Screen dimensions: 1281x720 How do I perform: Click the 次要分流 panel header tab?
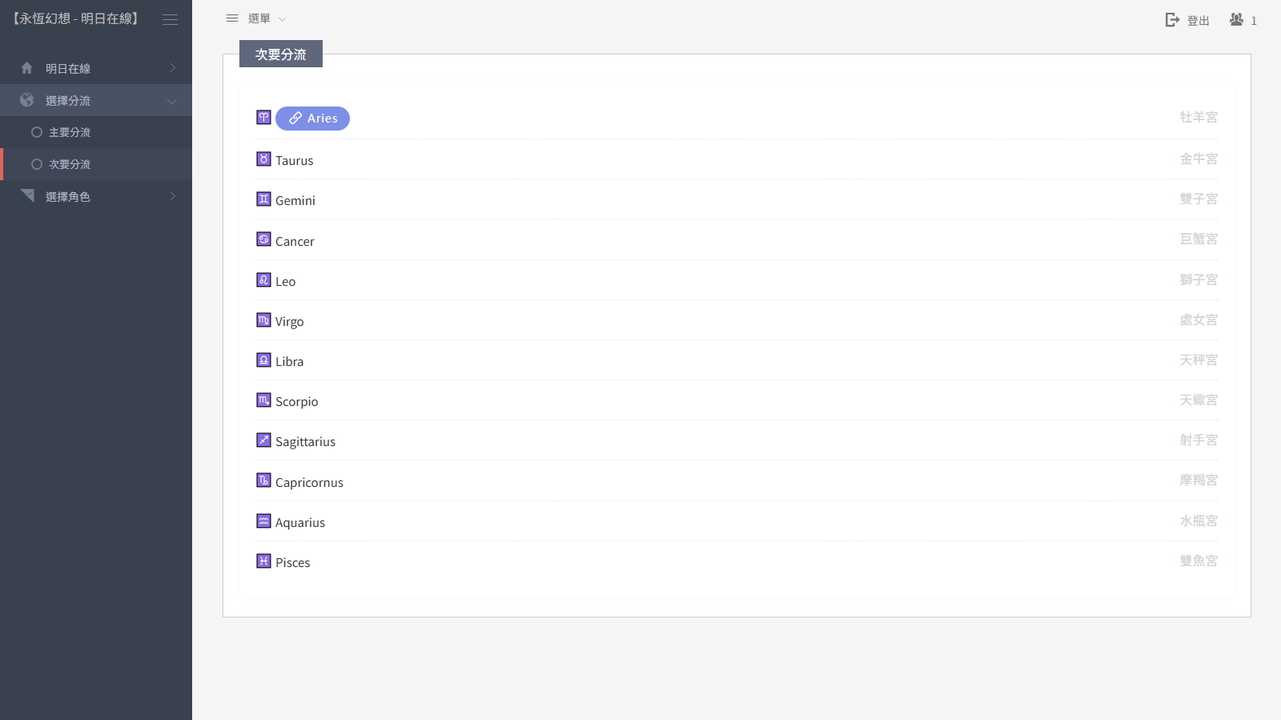281,54
